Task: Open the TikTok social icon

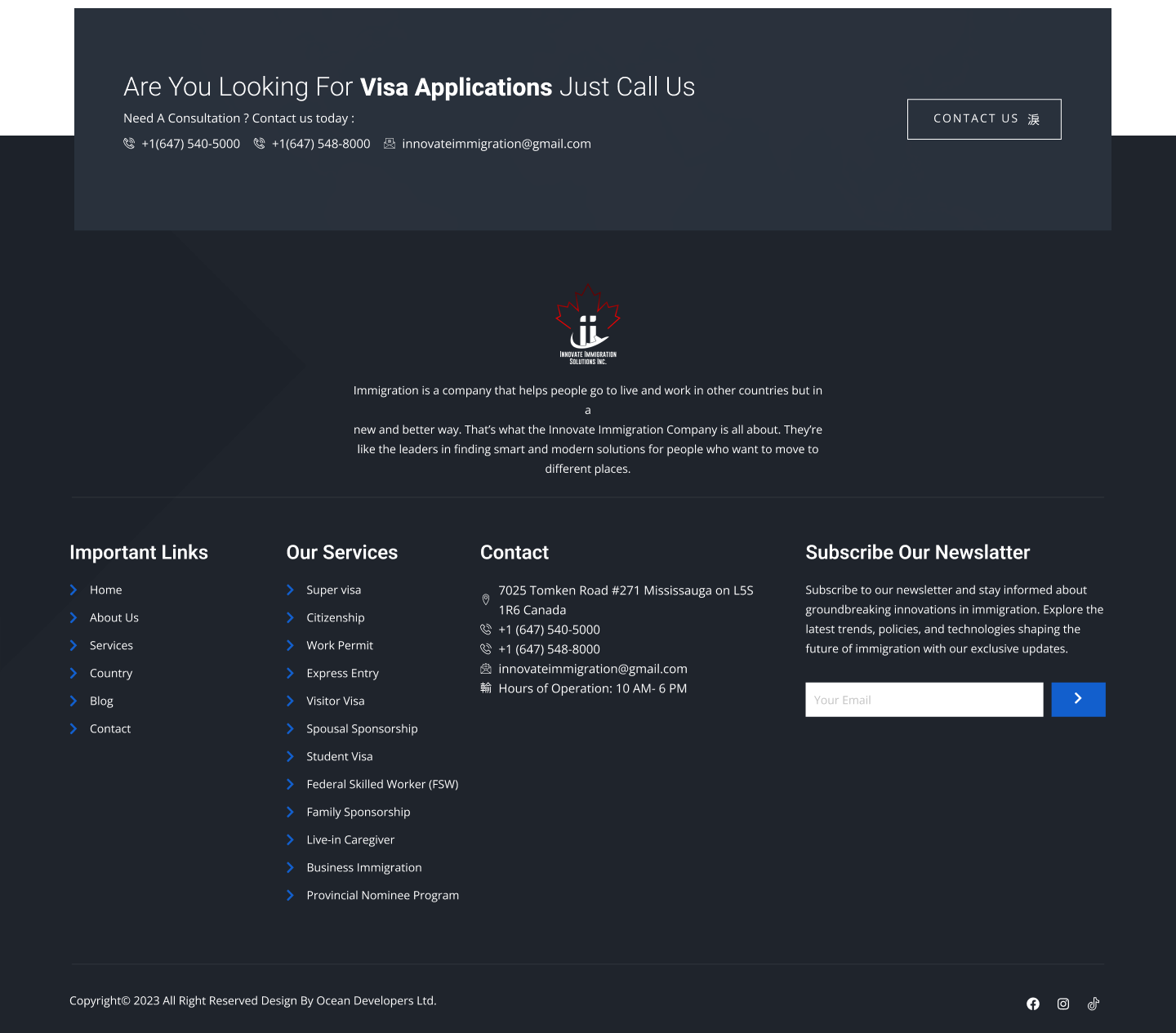Action: point(1094,1004)
